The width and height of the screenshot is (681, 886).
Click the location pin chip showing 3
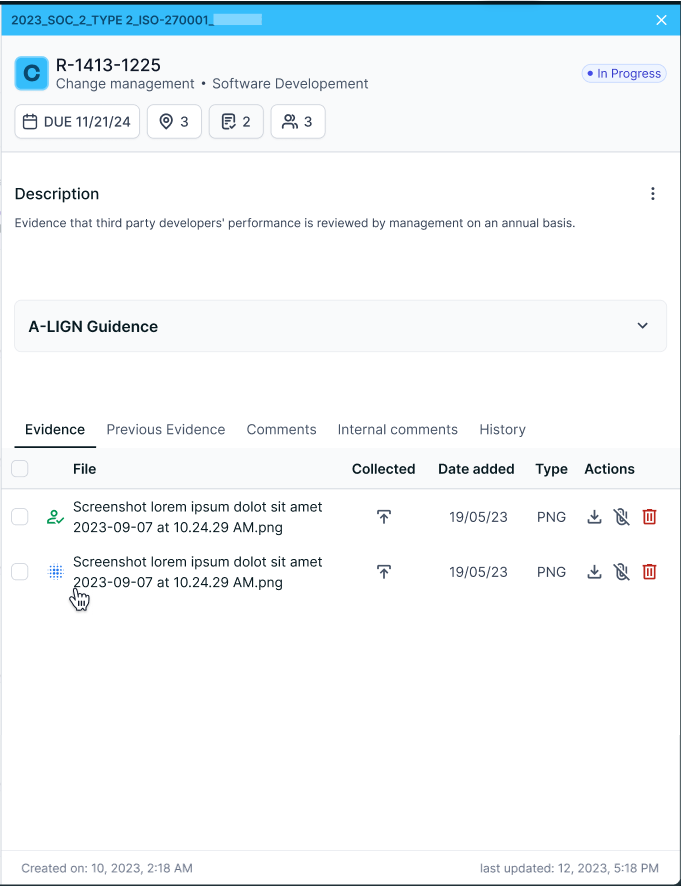click(x=174, y=121)
